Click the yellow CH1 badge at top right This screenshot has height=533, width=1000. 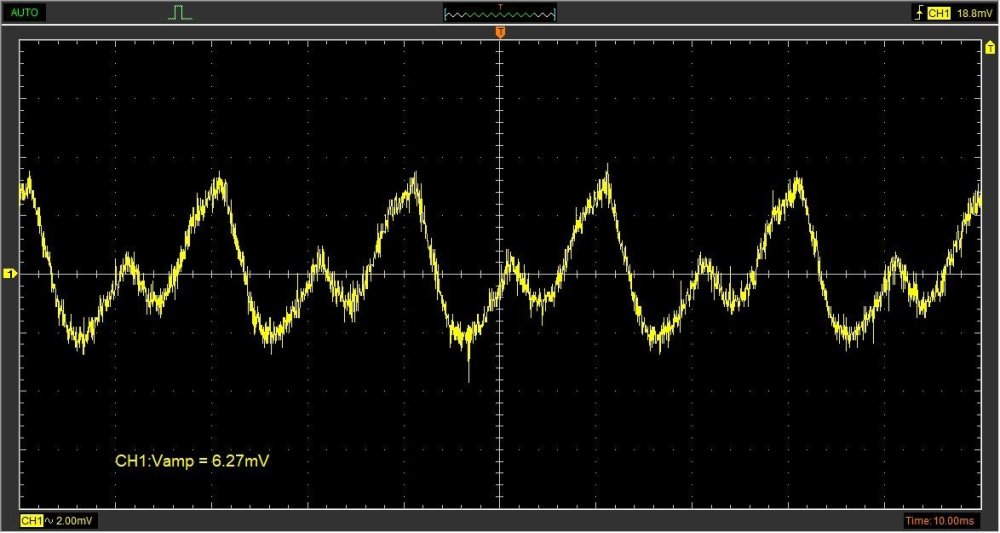coord(938,13)
